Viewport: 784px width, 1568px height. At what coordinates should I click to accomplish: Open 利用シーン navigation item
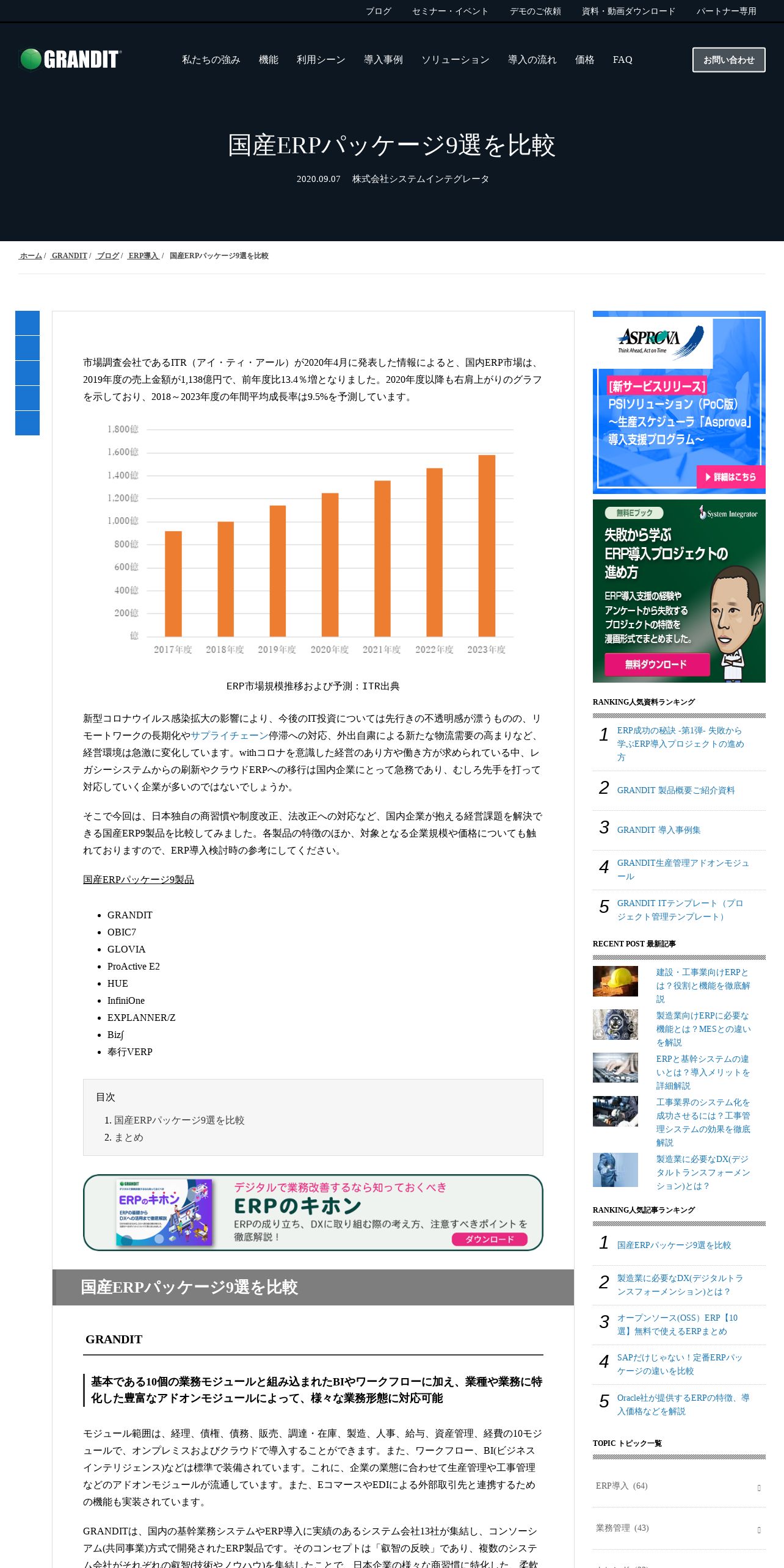click(321, 60)
